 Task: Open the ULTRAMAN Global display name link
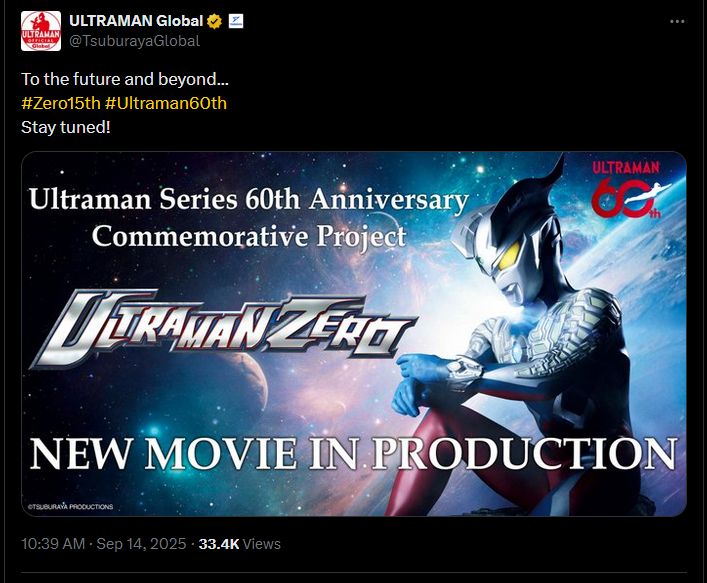[x=136, y=21]
